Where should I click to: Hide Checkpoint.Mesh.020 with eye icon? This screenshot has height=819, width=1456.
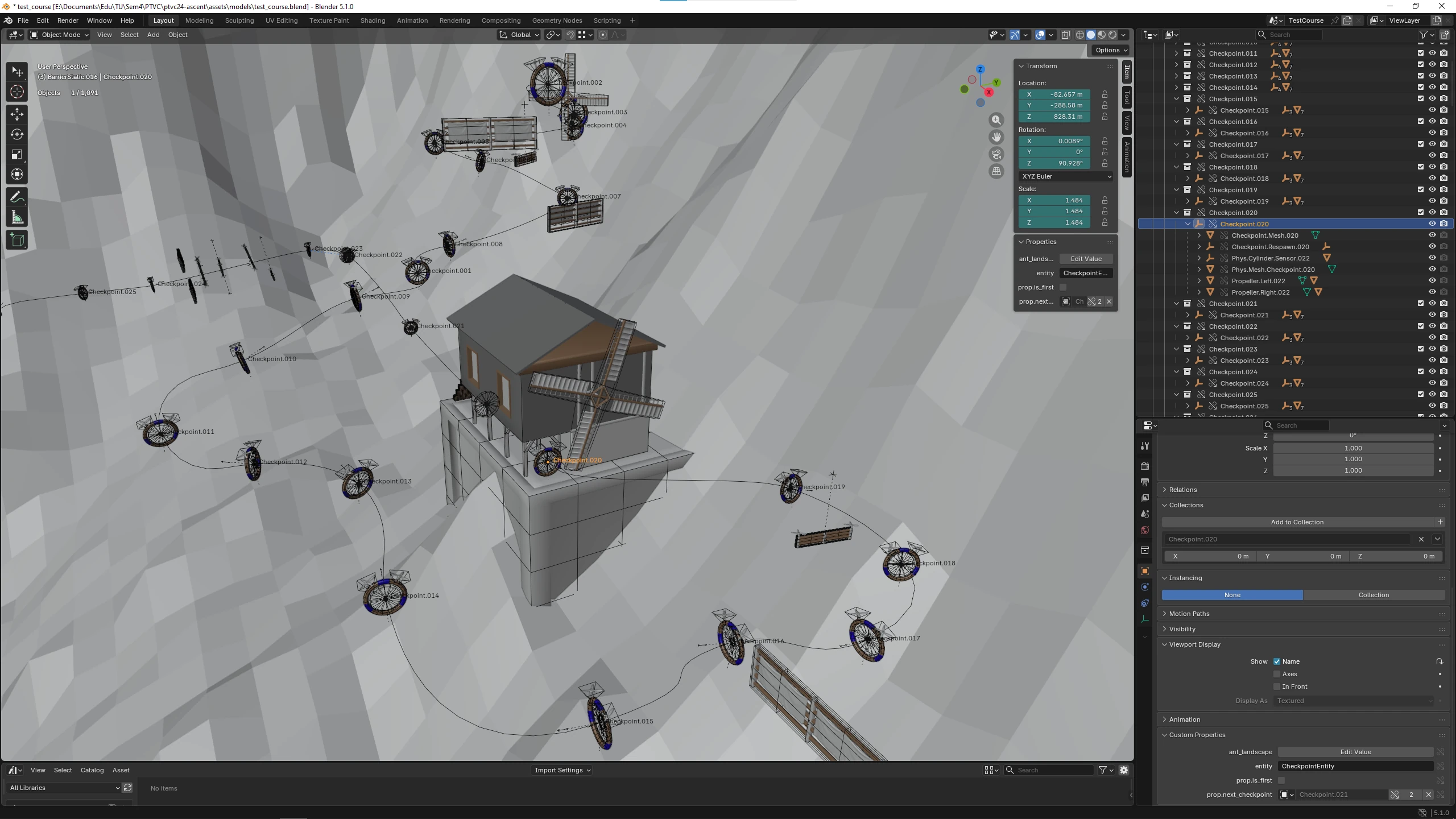[1432, 235]
